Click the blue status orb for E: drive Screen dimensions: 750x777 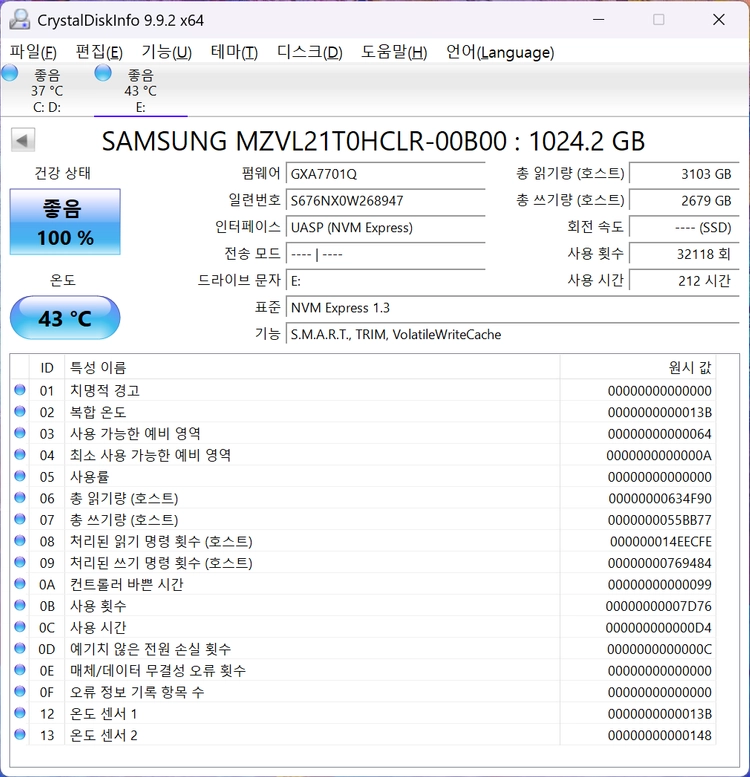[x=103, y=73]
